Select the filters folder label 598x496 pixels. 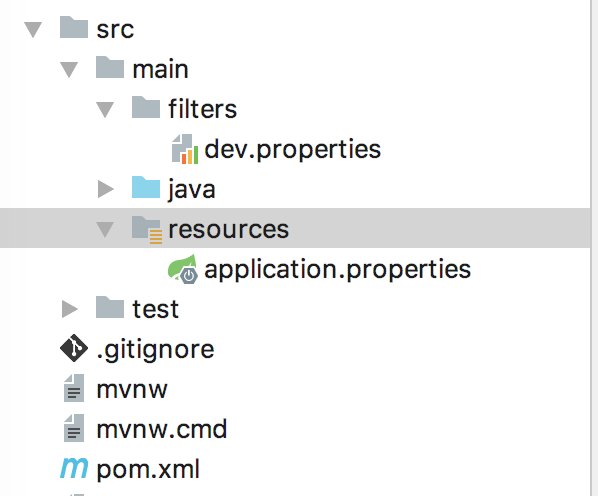(x=203, y=109)
